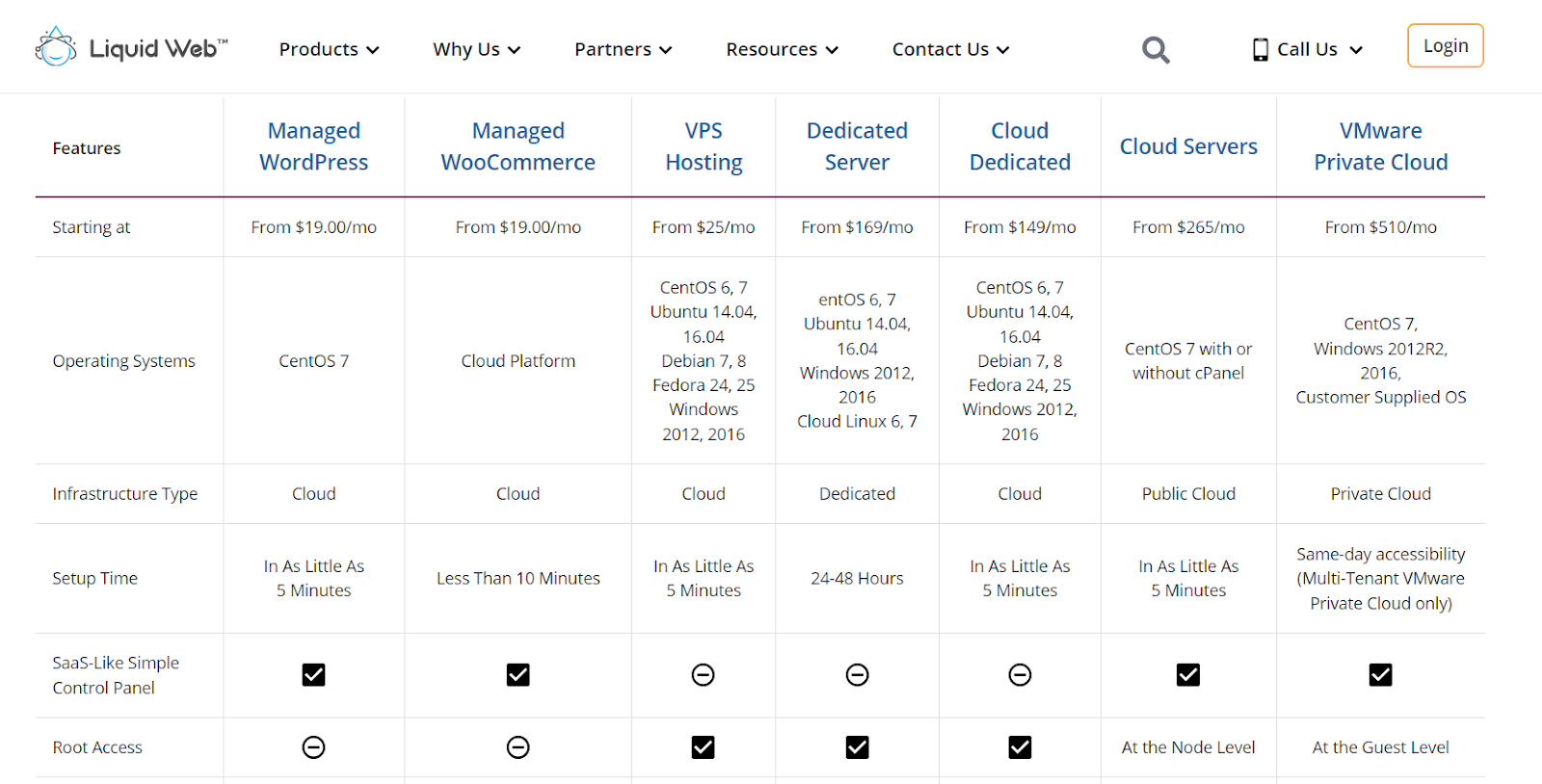Screen dimensions: 1542x784
Task: Open the Managed WooCommerce column link
Action: [x=518, y=146]
